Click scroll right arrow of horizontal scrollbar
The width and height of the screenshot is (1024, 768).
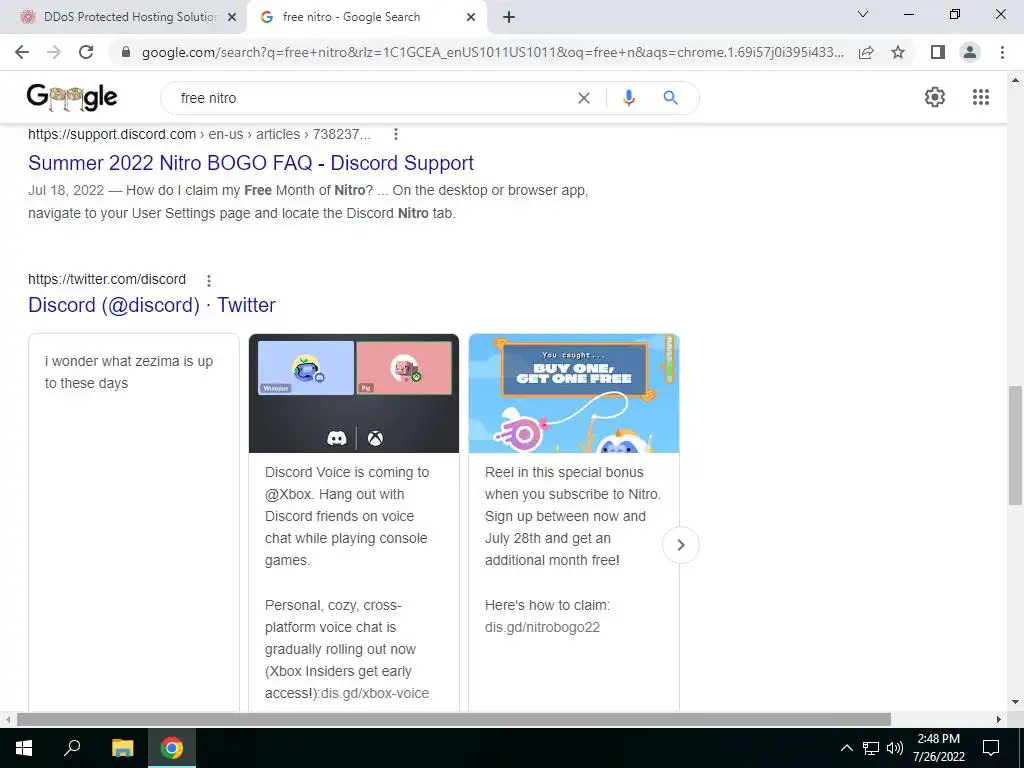tap(999, 719)
